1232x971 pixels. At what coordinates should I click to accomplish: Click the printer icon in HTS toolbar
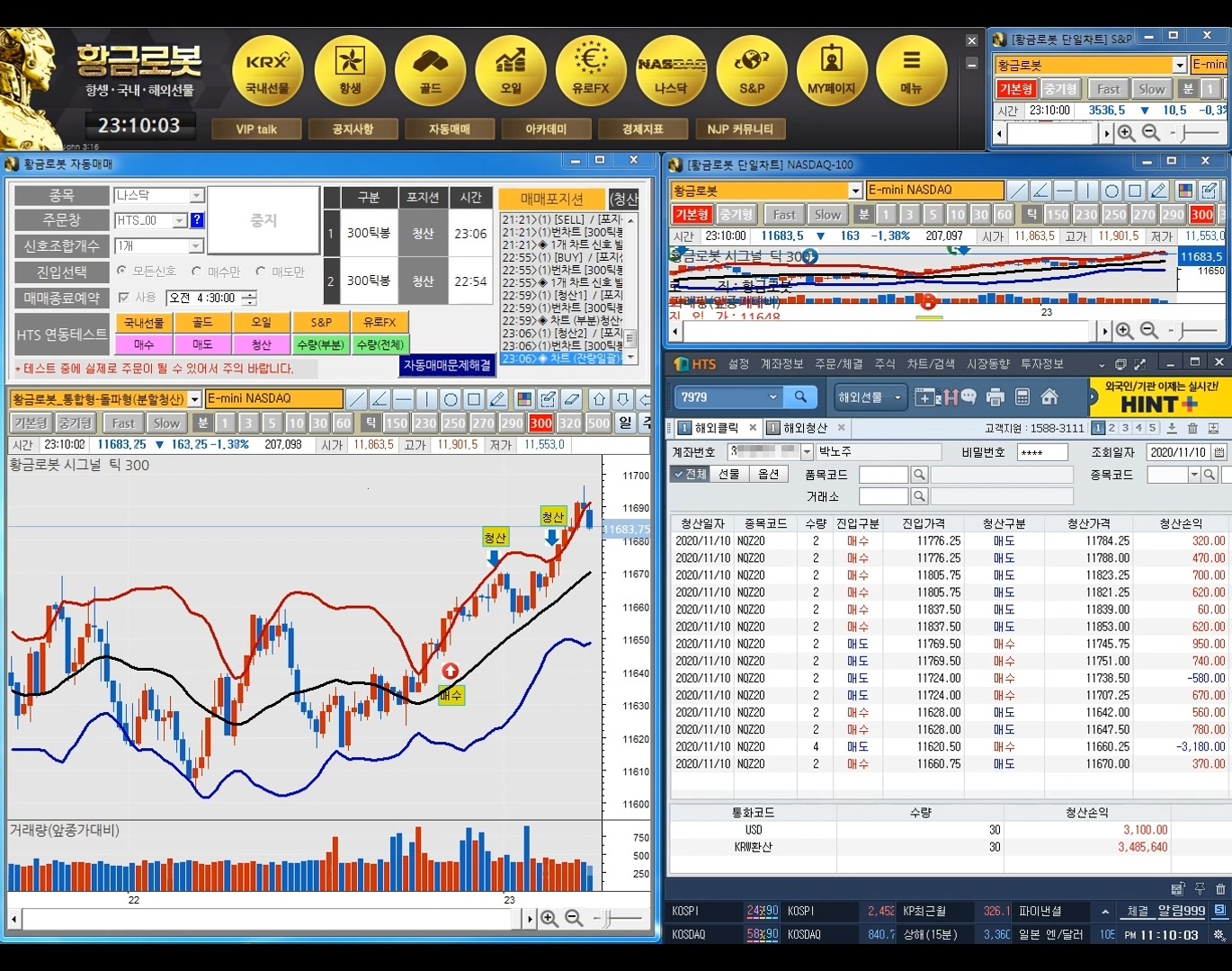[x=995, y=396]
